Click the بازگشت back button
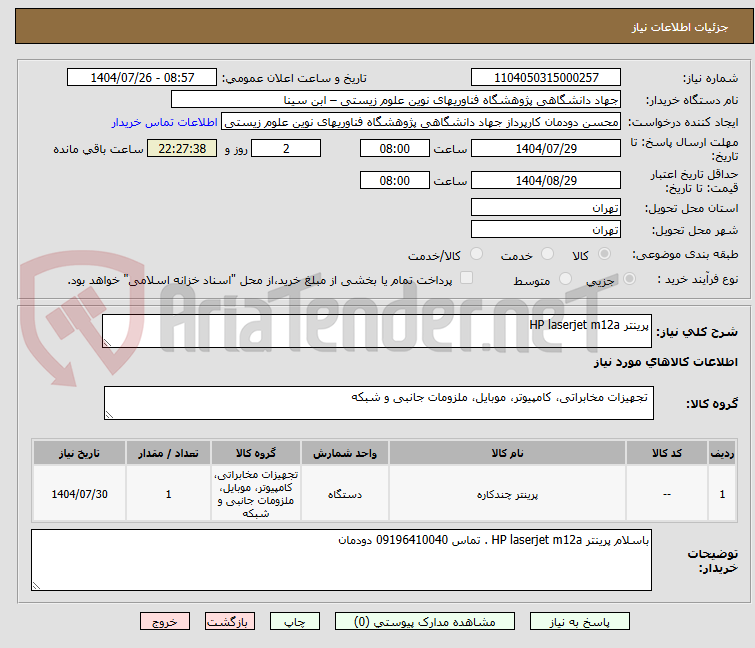The width and height of the screenshot is (755, 648). point(229,621)
